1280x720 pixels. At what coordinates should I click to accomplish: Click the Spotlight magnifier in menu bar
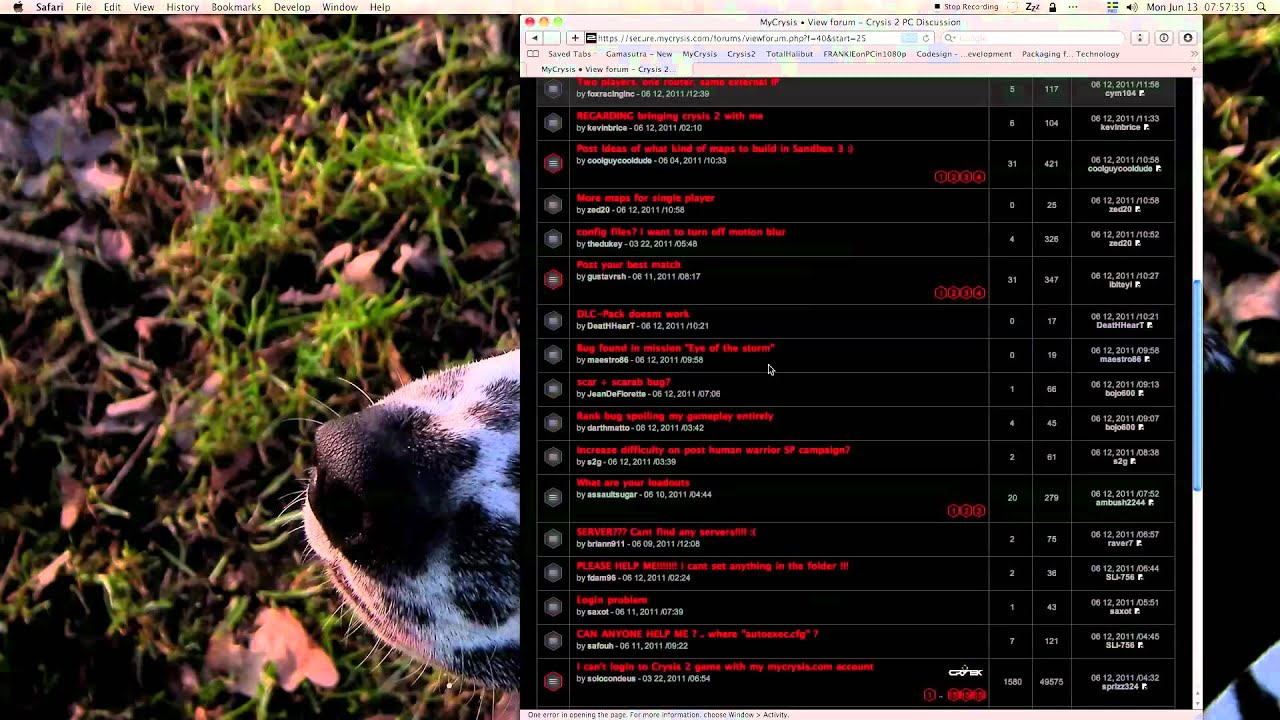coord(1261,7)
